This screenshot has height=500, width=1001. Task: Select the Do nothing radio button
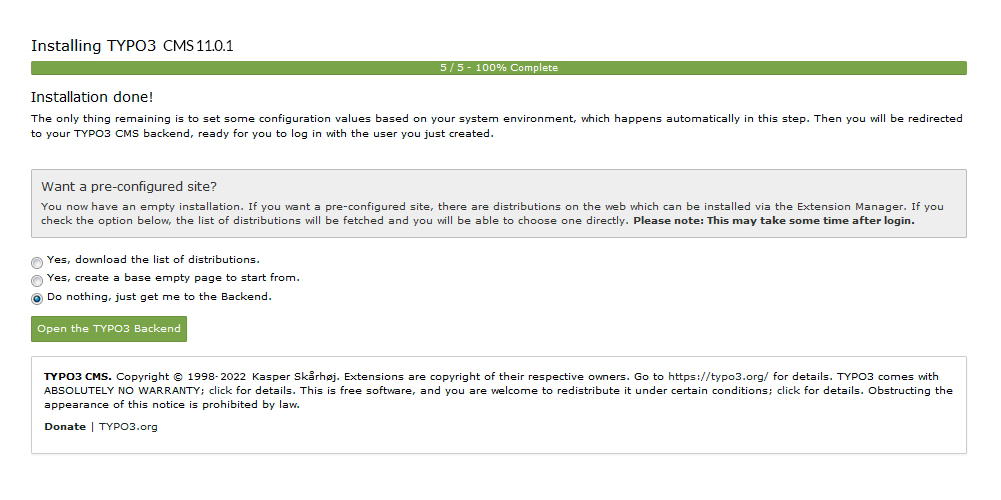37,299
